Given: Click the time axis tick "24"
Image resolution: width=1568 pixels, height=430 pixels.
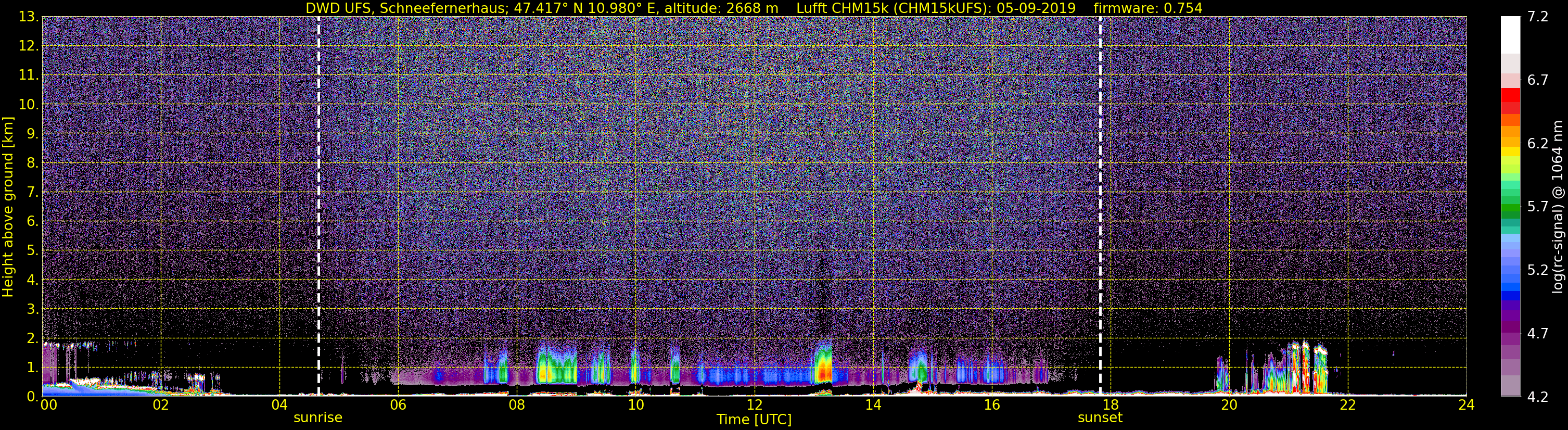Looking at the screenshot, I should coord(1467,405).
